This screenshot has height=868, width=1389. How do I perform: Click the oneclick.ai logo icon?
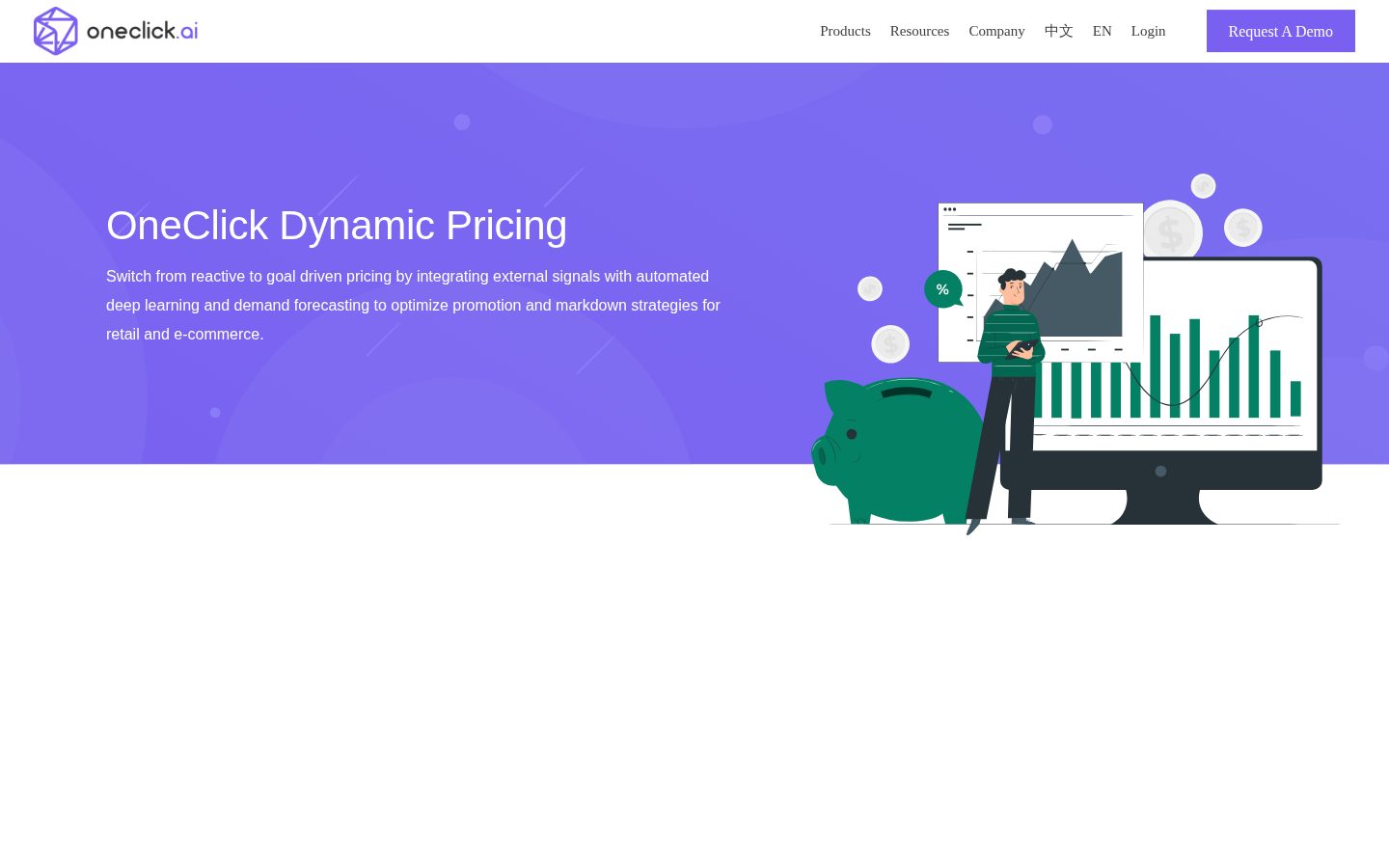pos(56,31)
